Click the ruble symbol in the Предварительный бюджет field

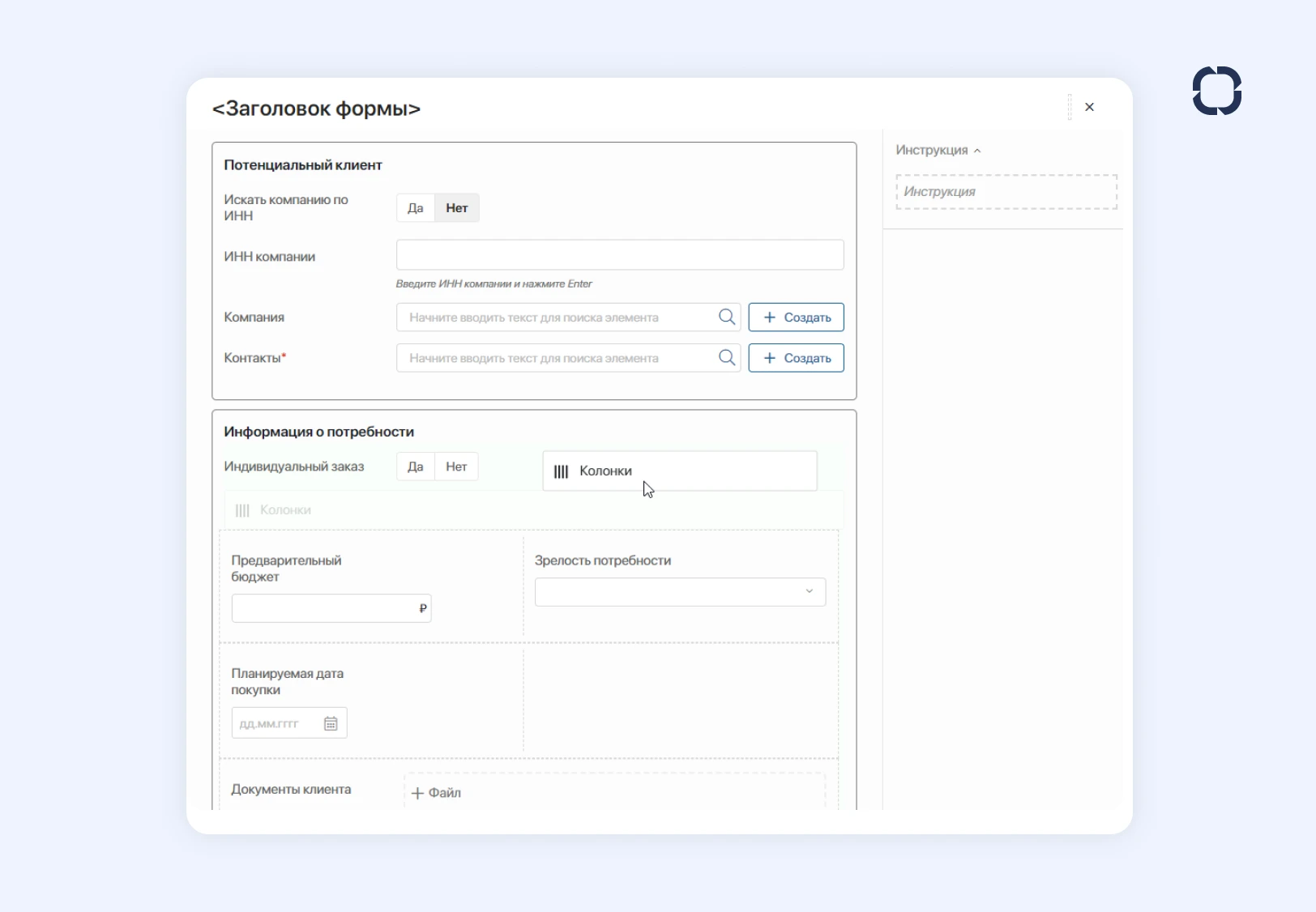coord(422,608)
